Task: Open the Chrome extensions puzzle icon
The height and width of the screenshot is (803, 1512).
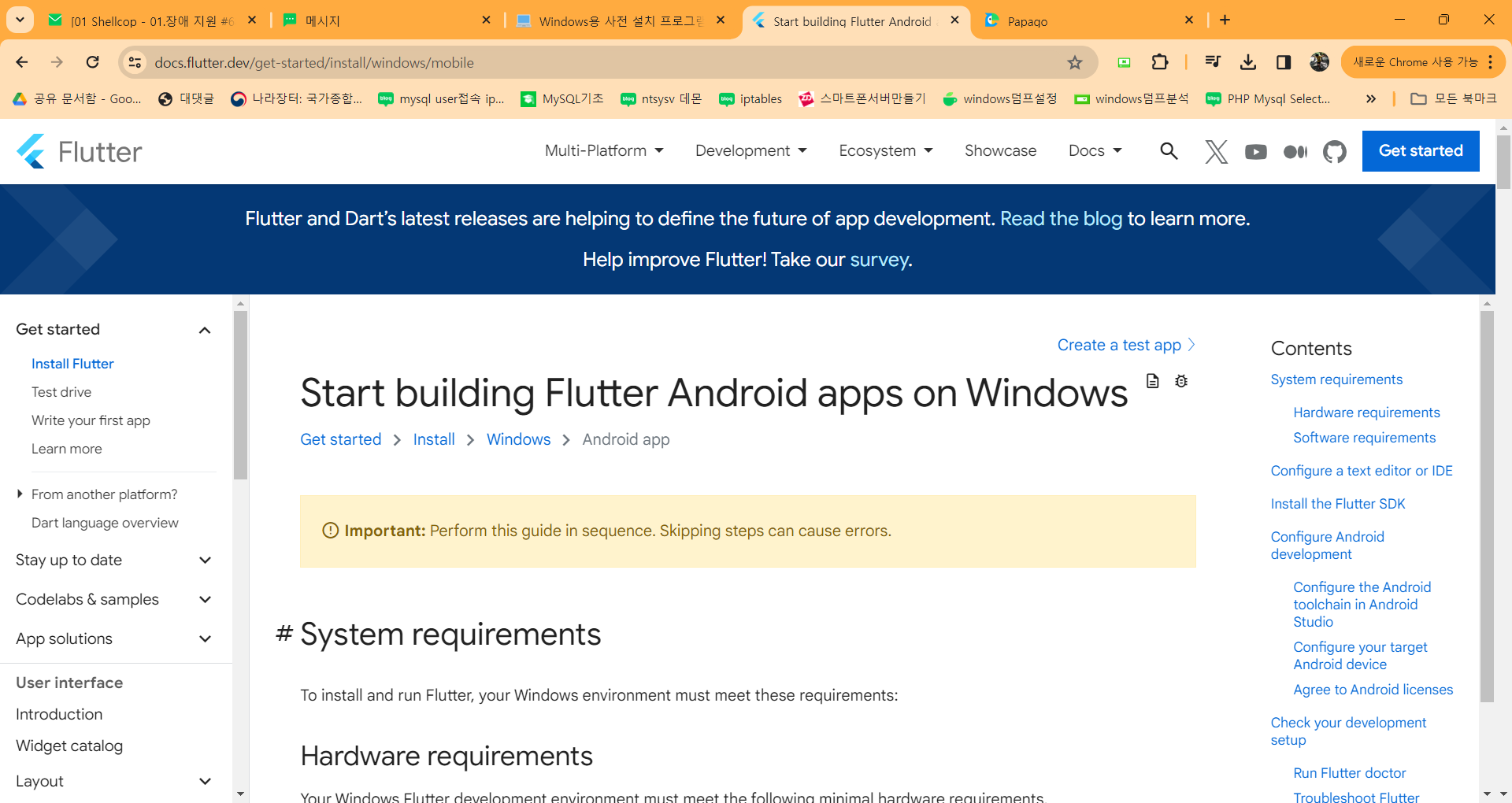Action: click(1159, 62)
